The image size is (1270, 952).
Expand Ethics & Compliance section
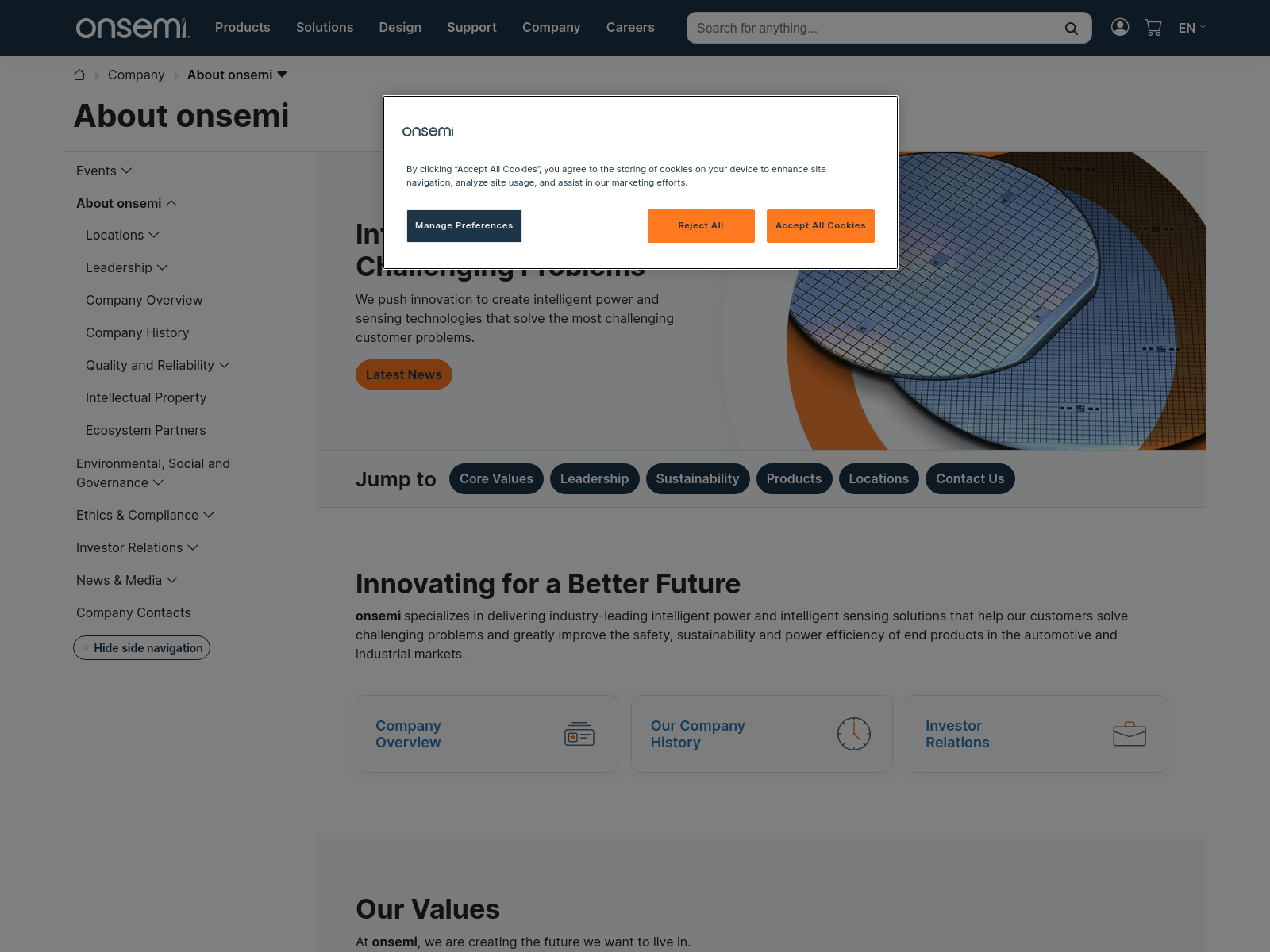click(209, 515)
